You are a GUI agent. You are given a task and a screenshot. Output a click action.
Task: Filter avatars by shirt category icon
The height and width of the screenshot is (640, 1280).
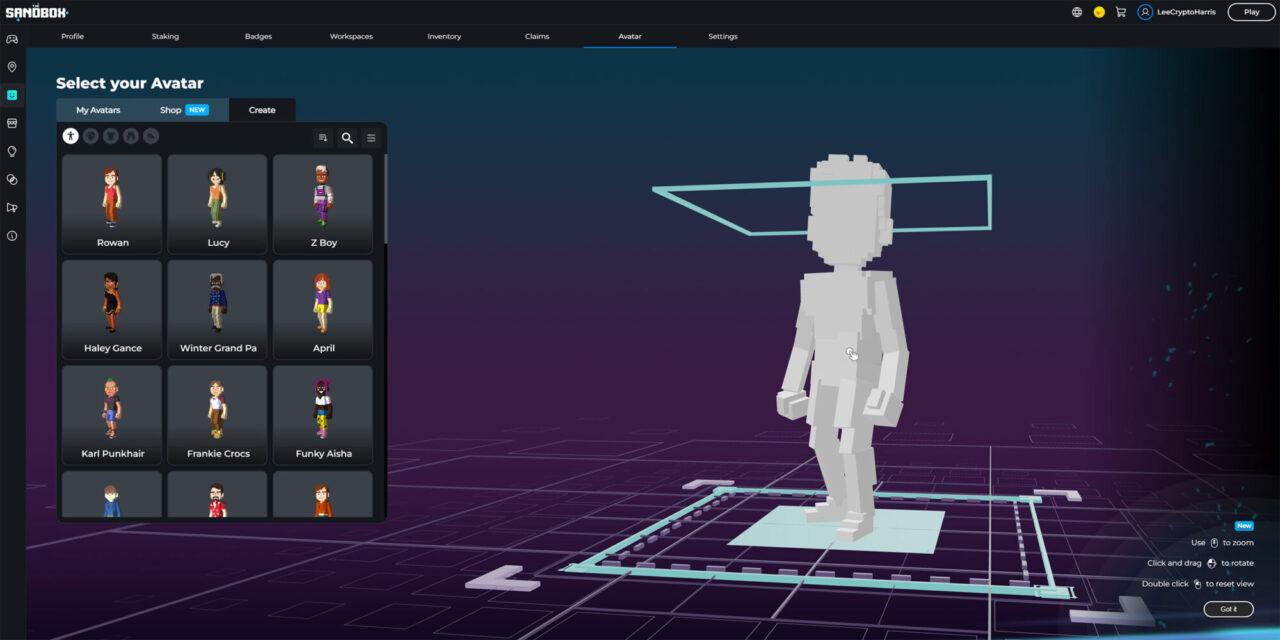click(x=110, y=136)
